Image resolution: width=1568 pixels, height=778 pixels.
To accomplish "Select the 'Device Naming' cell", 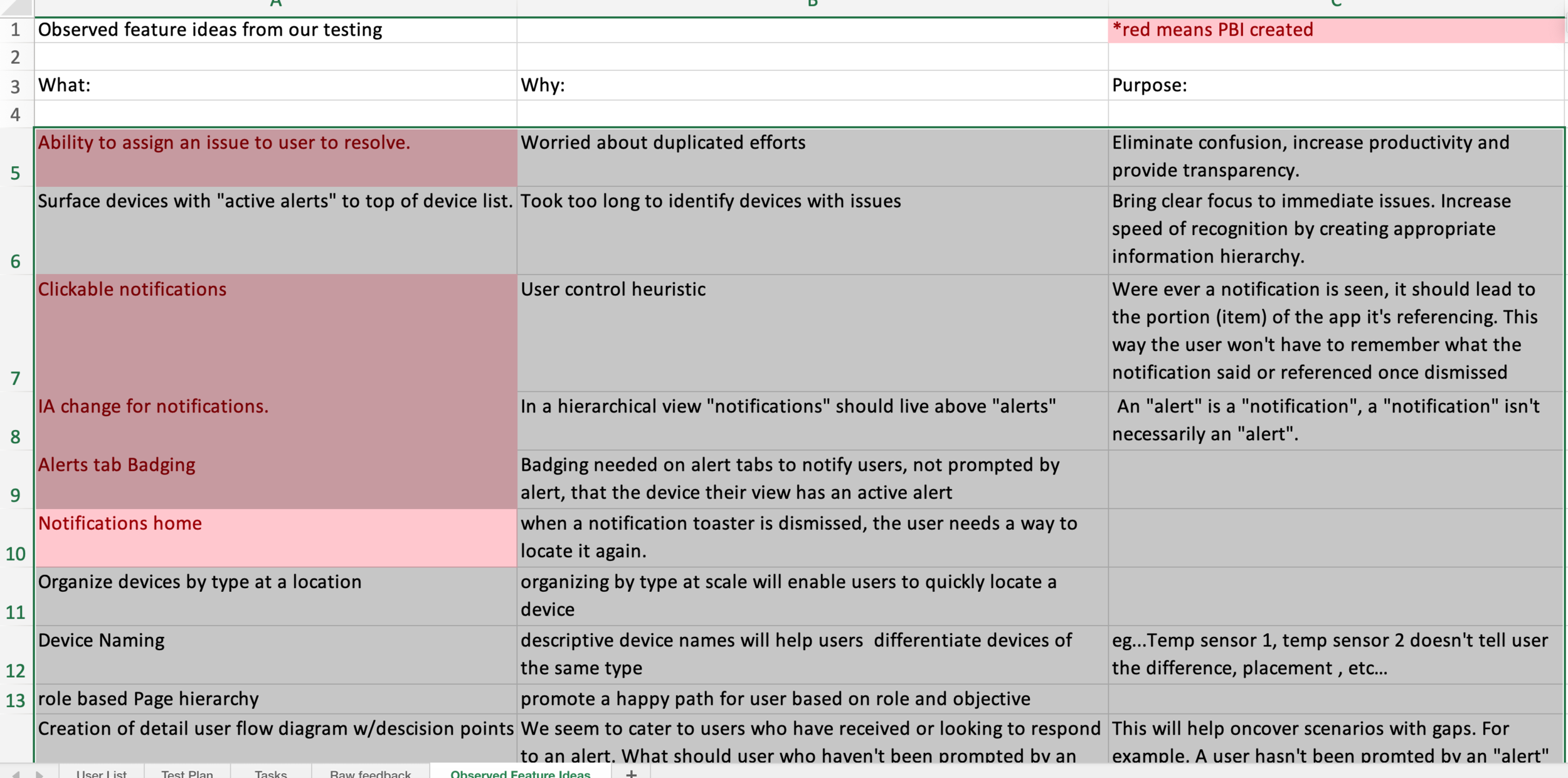I will [276, 654].
